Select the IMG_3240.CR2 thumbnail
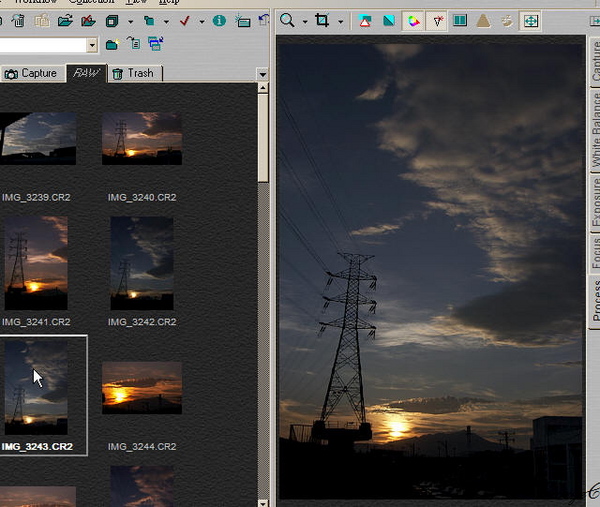Screen dimensions: 600x507 pos(142,139)
